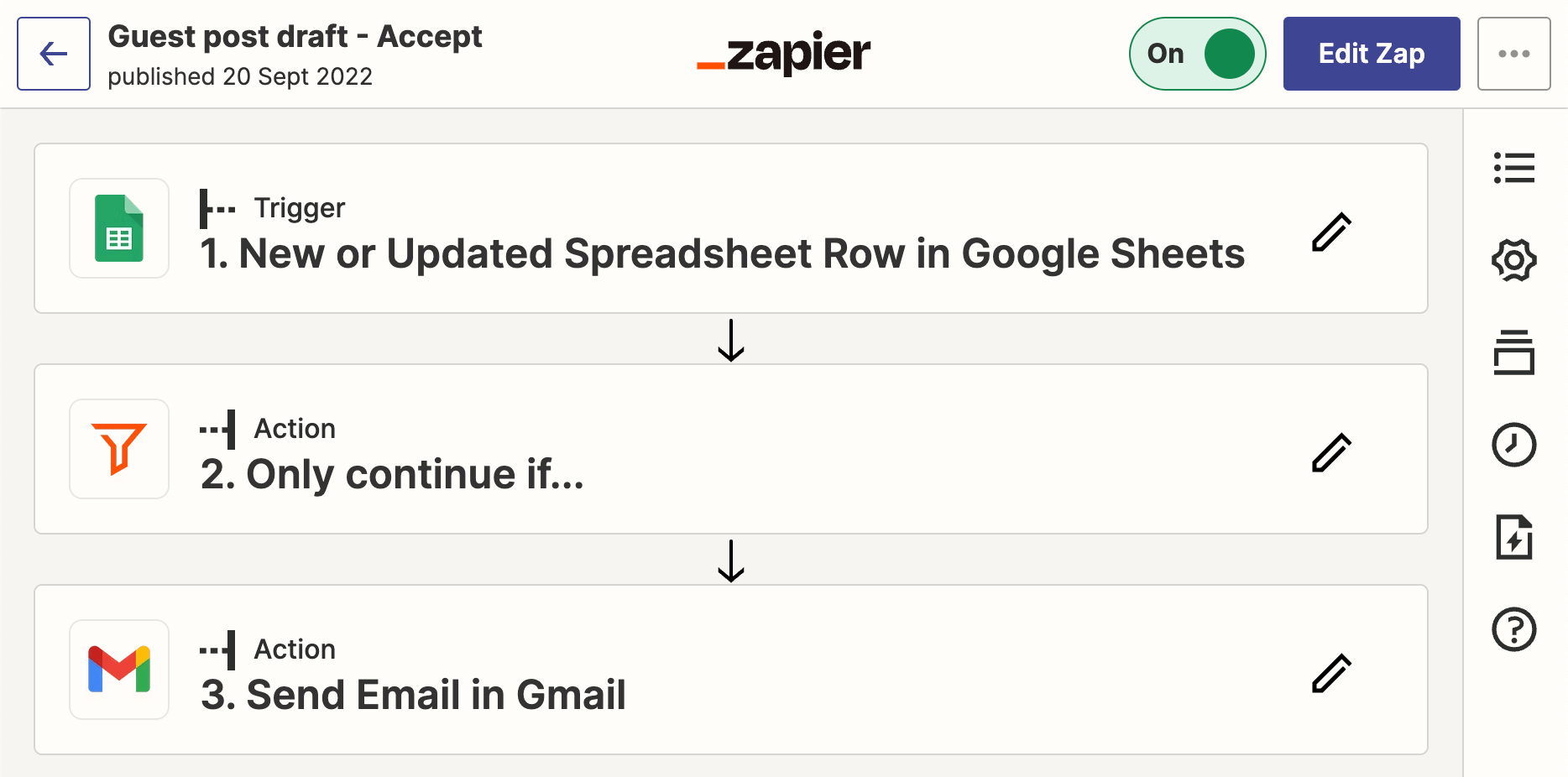Click the Filter funnel icon on step 2
The height and width of the screenshot is (777, 1568).
pyautogui.click(x=119, y=449)
